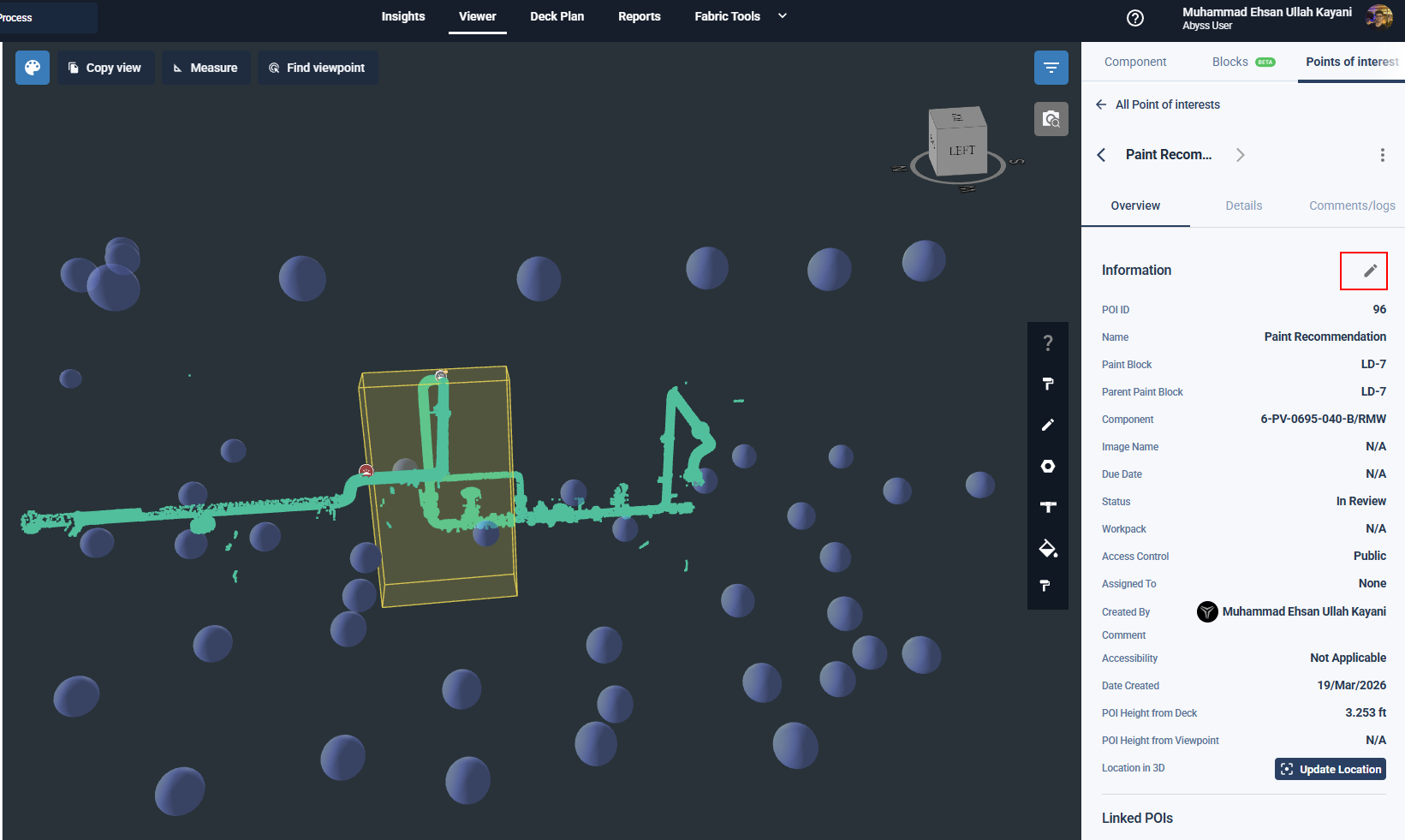Go to previous point of interest
1405x840 pixels.
click(x=1102, y=155)
